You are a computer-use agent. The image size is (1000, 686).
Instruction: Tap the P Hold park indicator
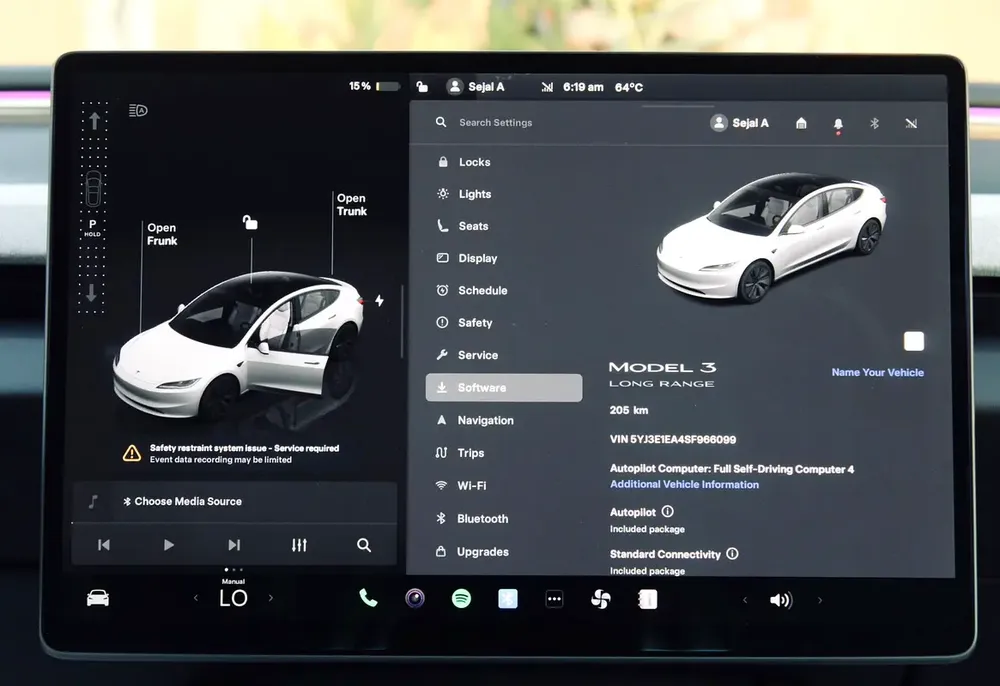[92, 228]
